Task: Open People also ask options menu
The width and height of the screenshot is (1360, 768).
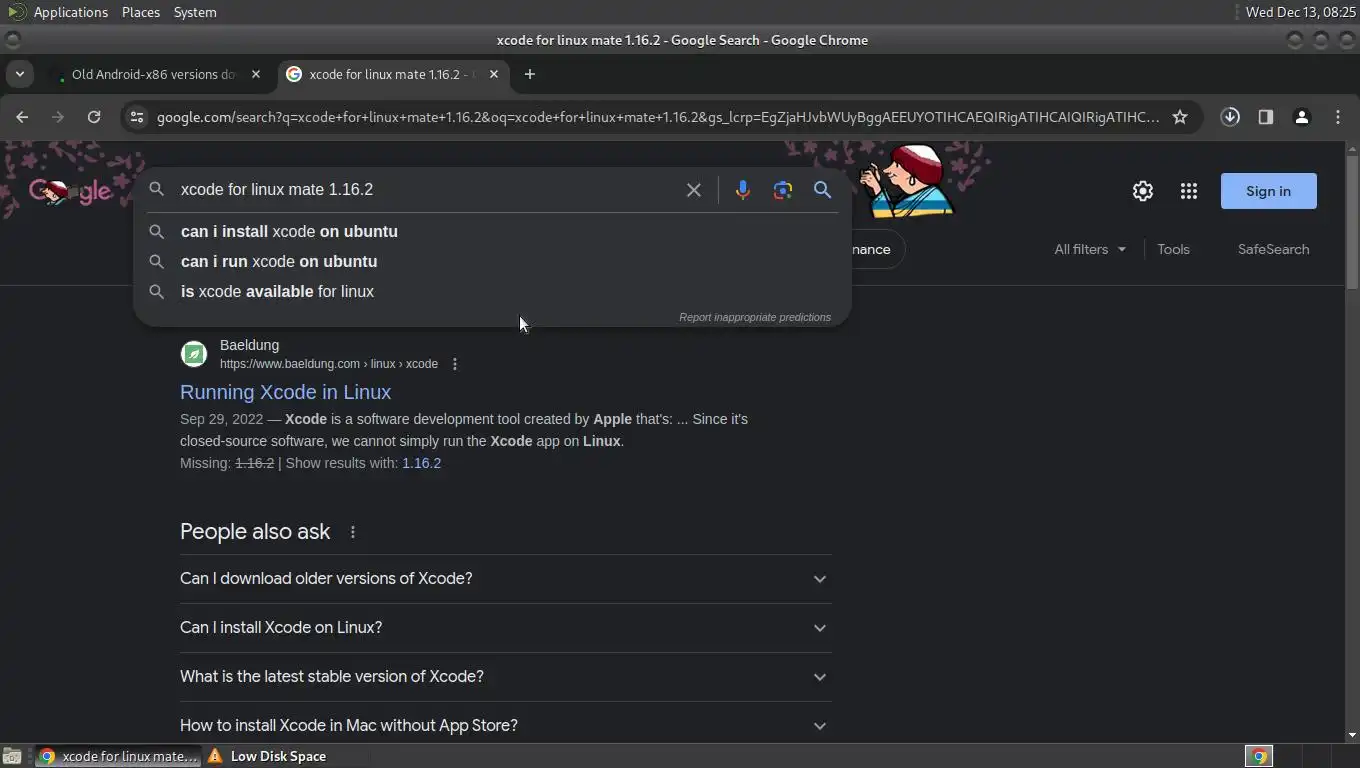Action: [x=352, y=532]
